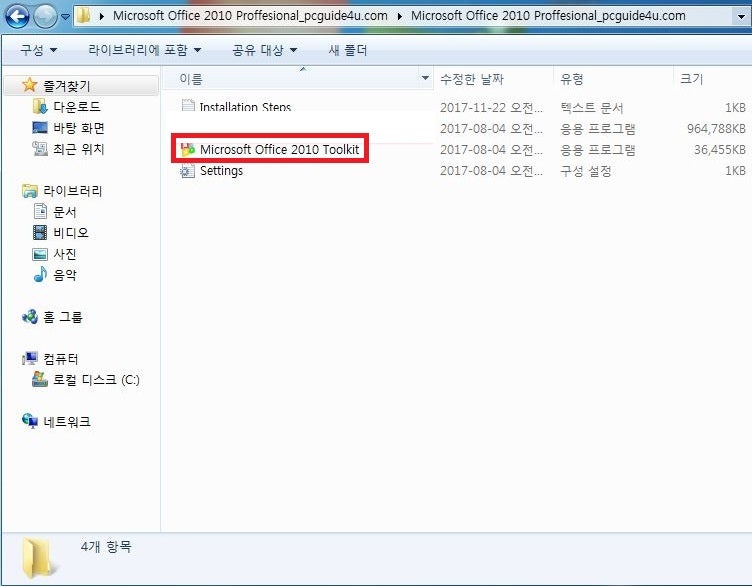The height and width of the screenshot is (586, 752).
Task: Select the Settings file name
Action: (x=221, y=170)
